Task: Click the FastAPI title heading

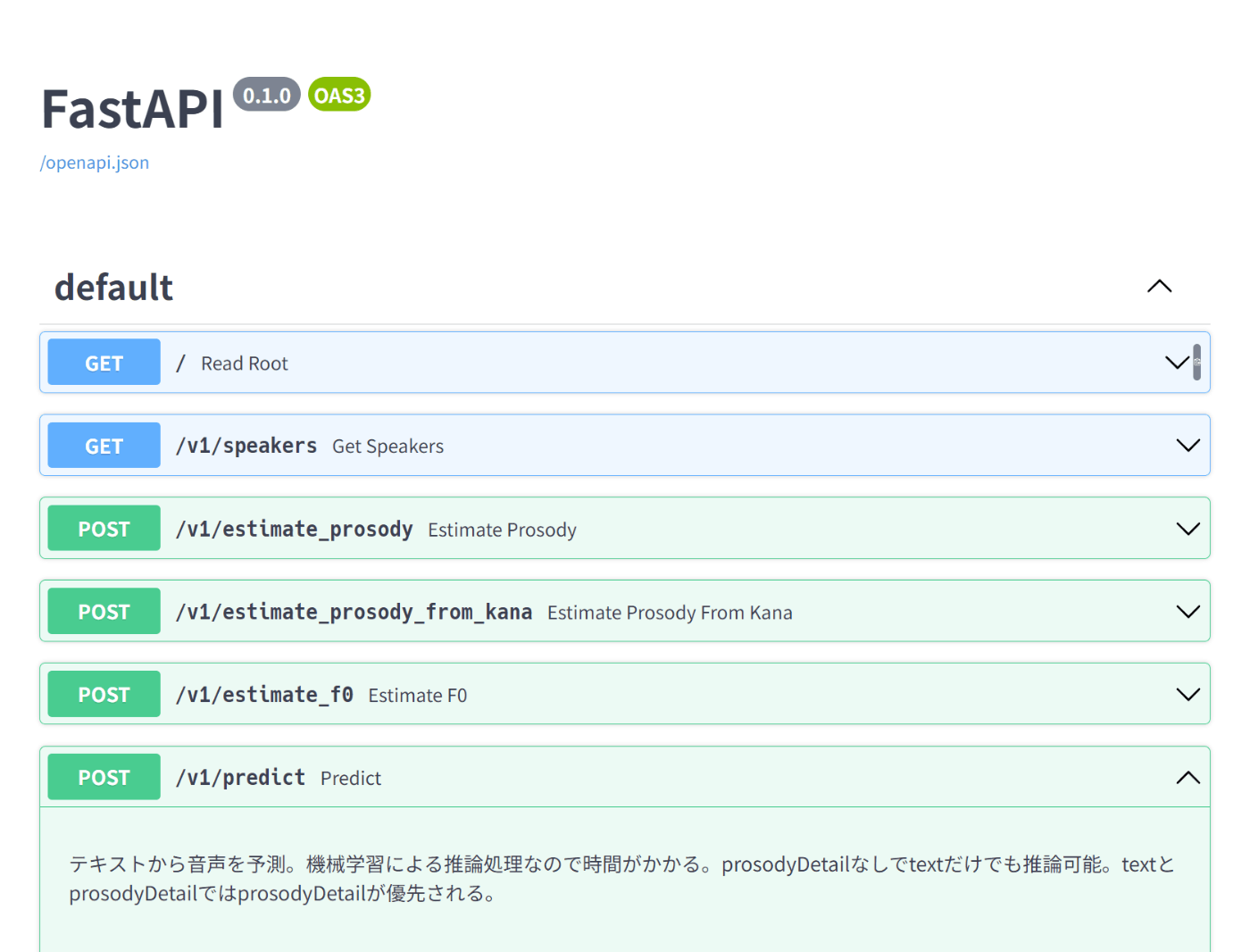Action: coord(132,110)
